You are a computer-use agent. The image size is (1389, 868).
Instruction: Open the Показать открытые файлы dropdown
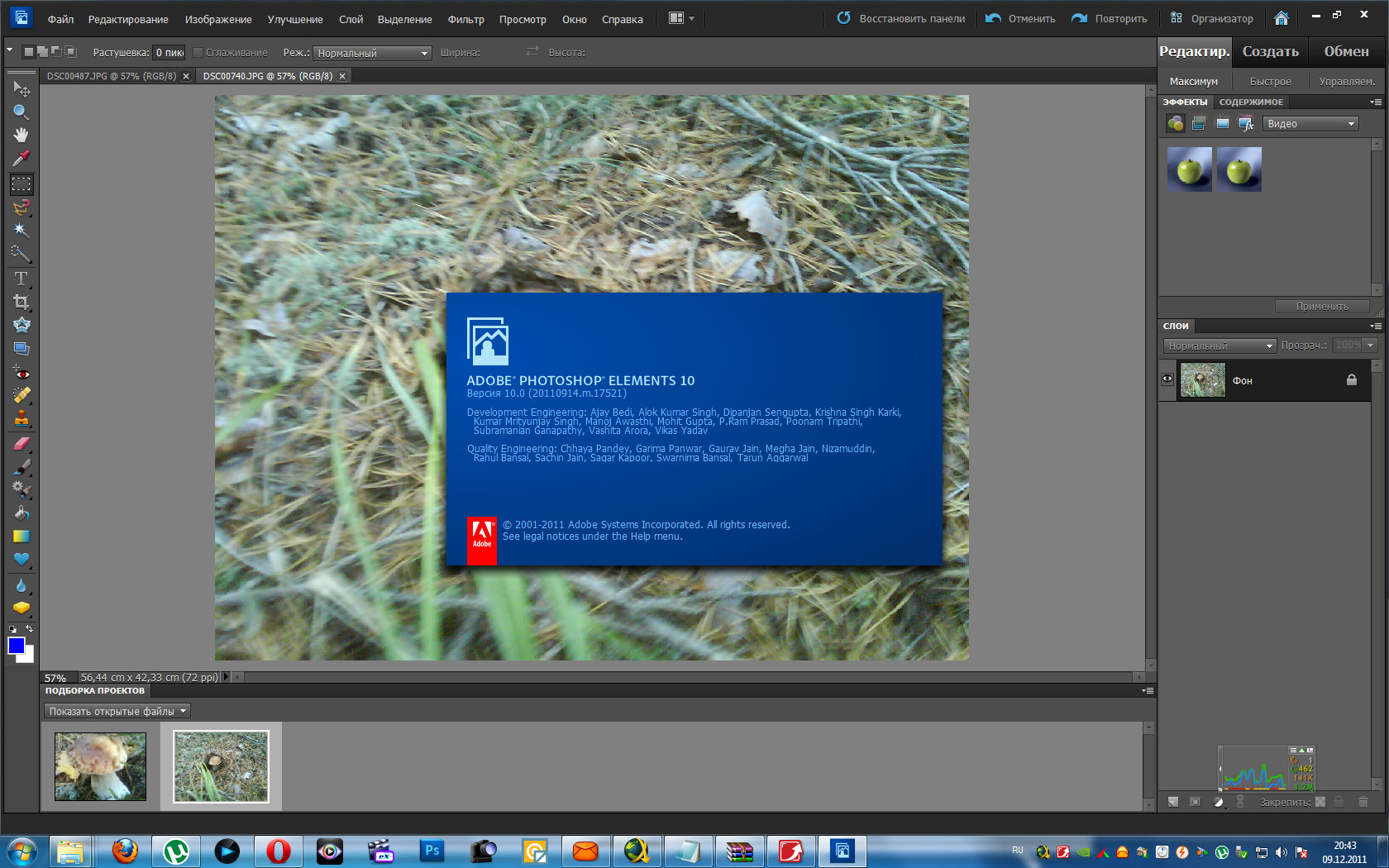[x=116, y=710]
